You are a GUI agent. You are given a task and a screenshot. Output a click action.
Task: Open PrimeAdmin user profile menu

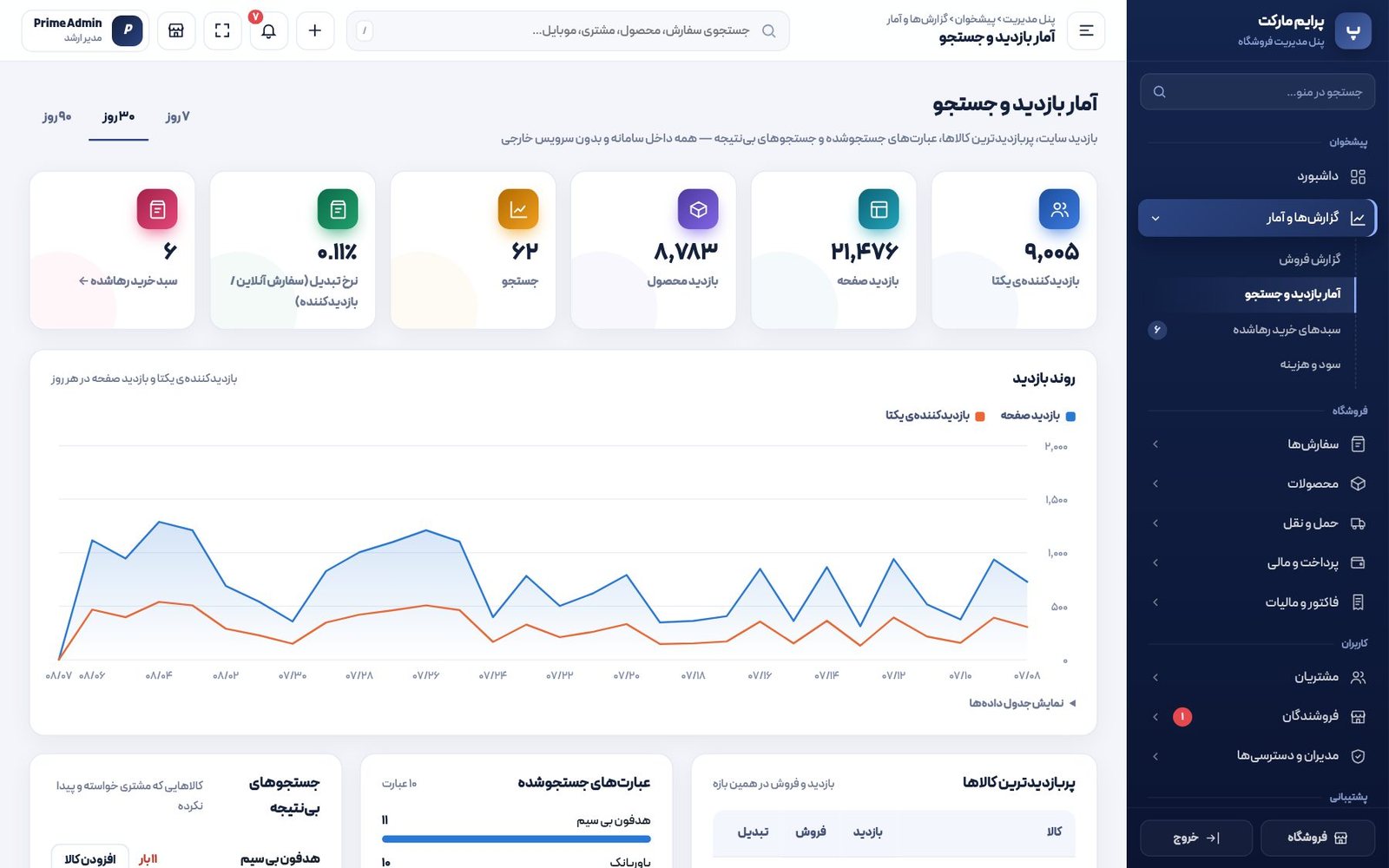pos(86,30)
